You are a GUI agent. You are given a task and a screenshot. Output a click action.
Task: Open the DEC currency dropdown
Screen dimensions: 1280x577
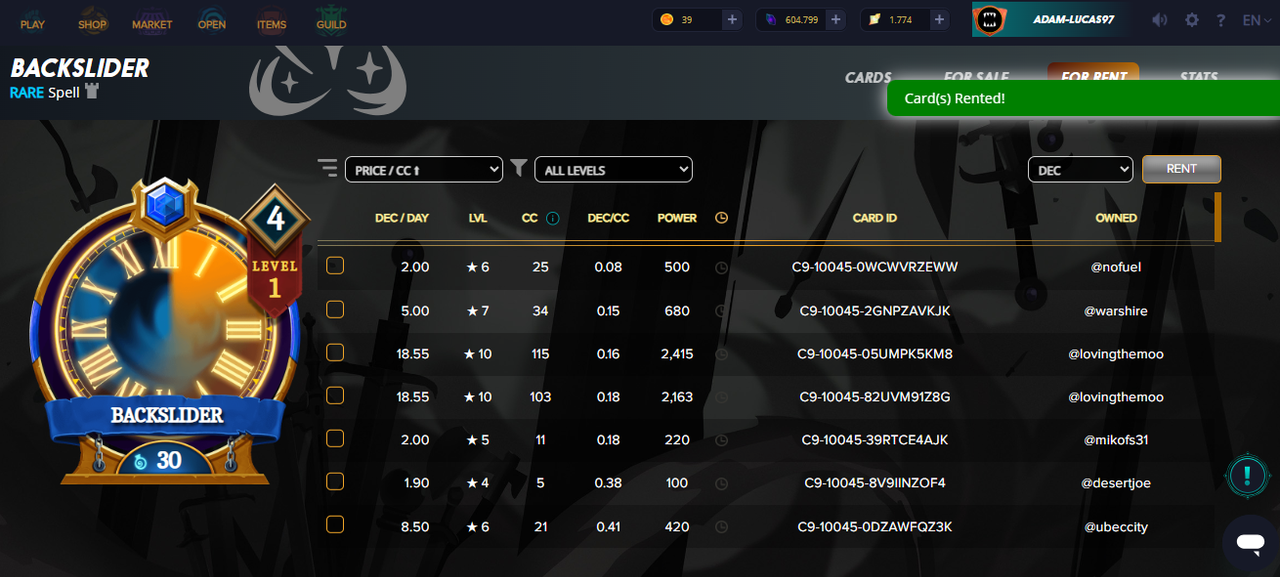pyautogui.click(x=1080, y=170)
